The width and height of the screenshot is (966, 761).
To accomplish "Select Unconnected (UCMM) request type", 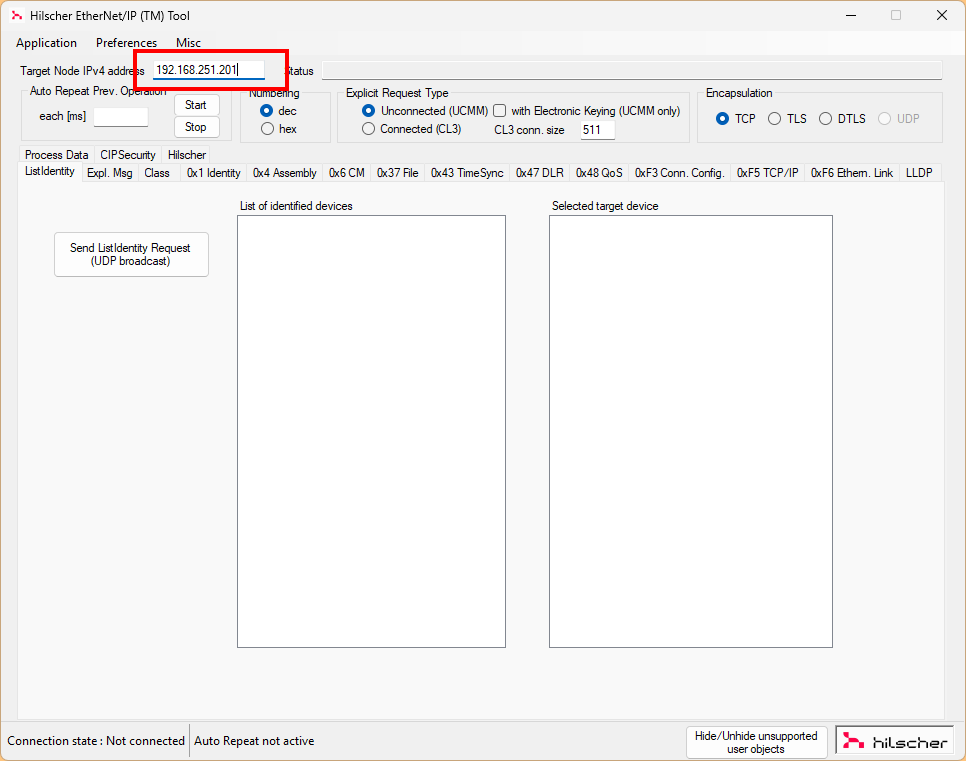I will point(425,111).
